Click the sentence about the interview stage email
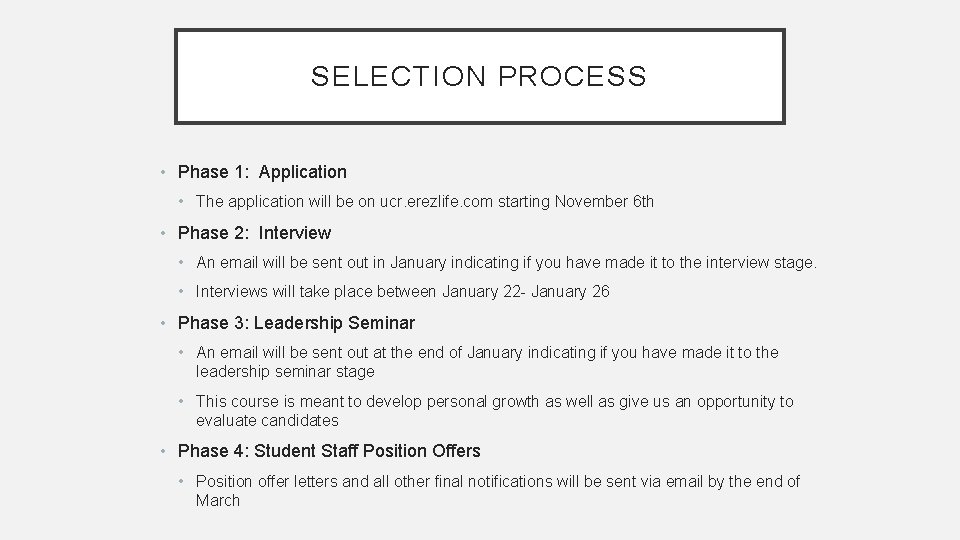 (x=506, y=263)
